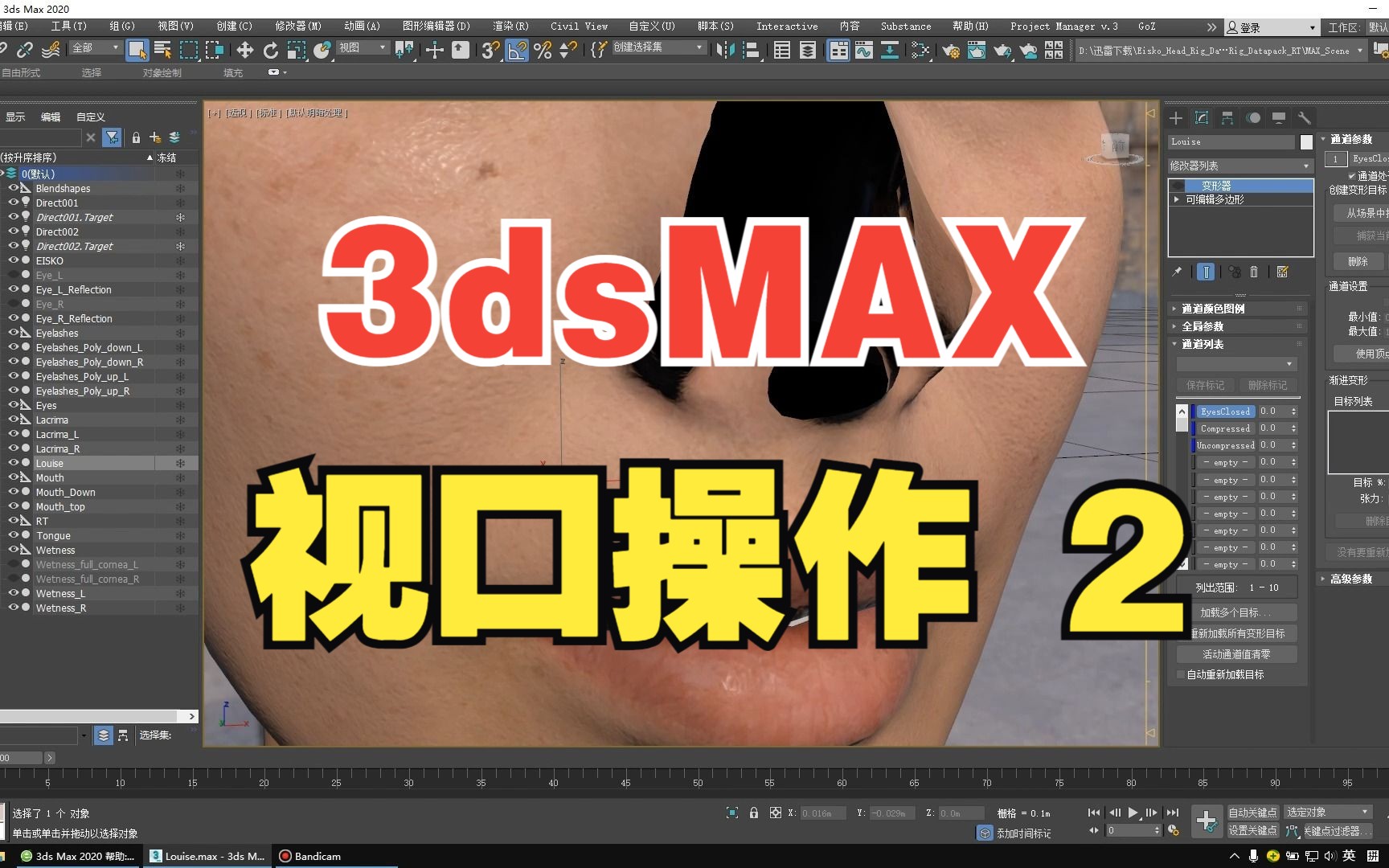Enable 自动关键点 auto key mode
This screenshot has height=868, width=1389.
[x=1252, y=812]
